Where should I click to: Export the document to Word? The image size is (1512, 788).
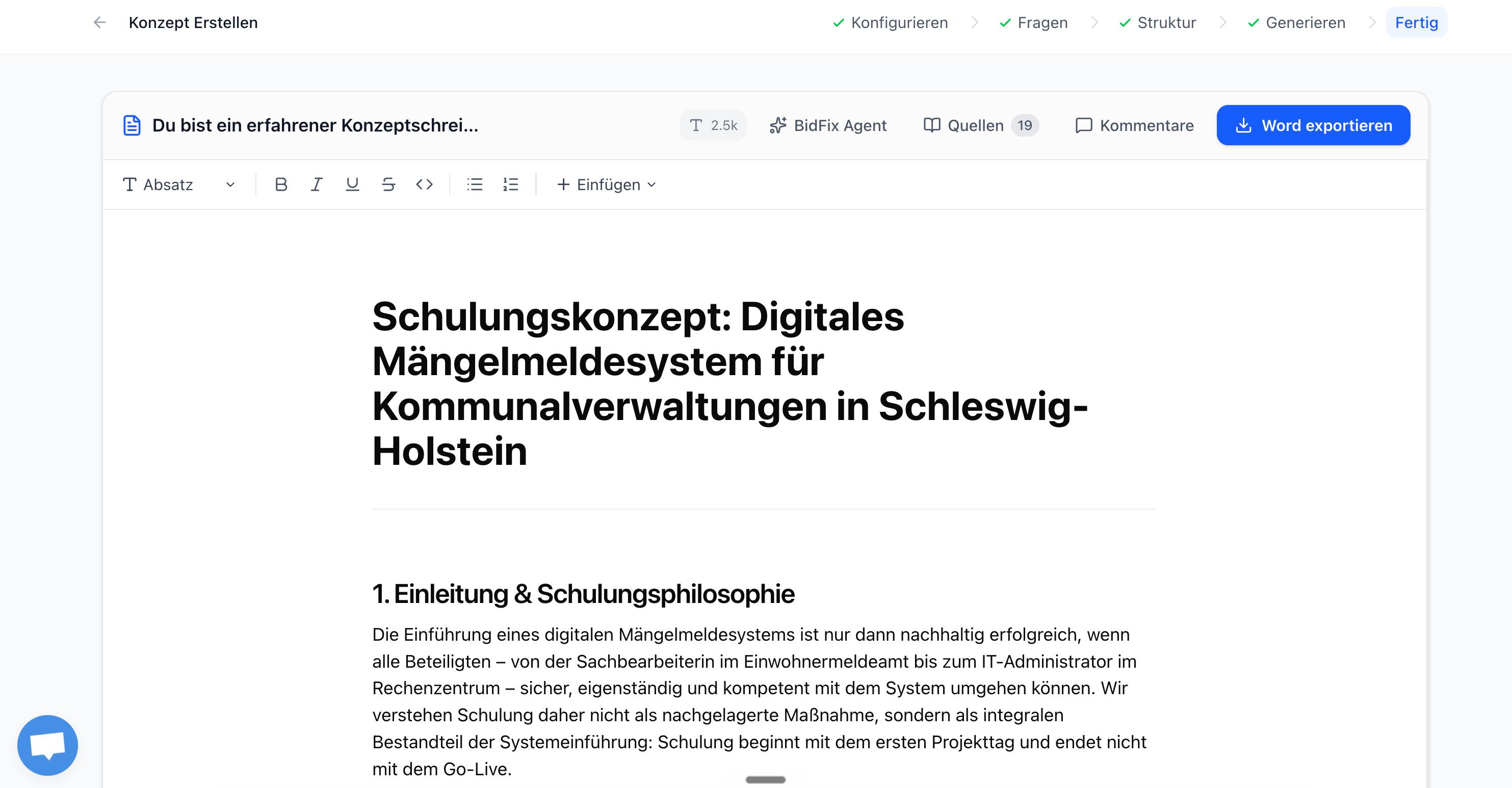click(x=1313, y=125)
